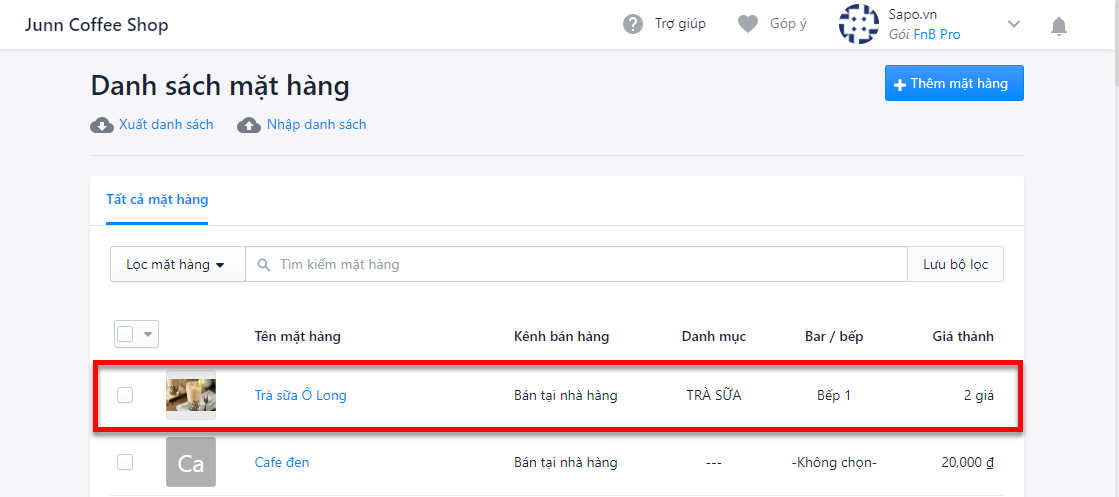Click the Góp ý feedback text
This screenshot has width=1119, height=497.
788,24
